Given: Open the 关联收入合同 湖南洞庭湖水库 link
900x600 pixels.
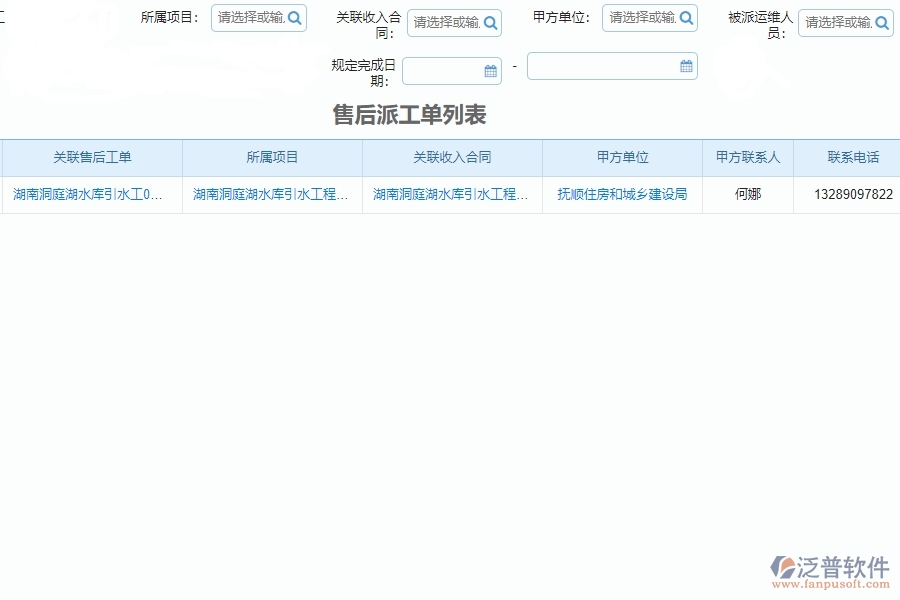Looking at the screenshot, I should (x=450, y=194).
